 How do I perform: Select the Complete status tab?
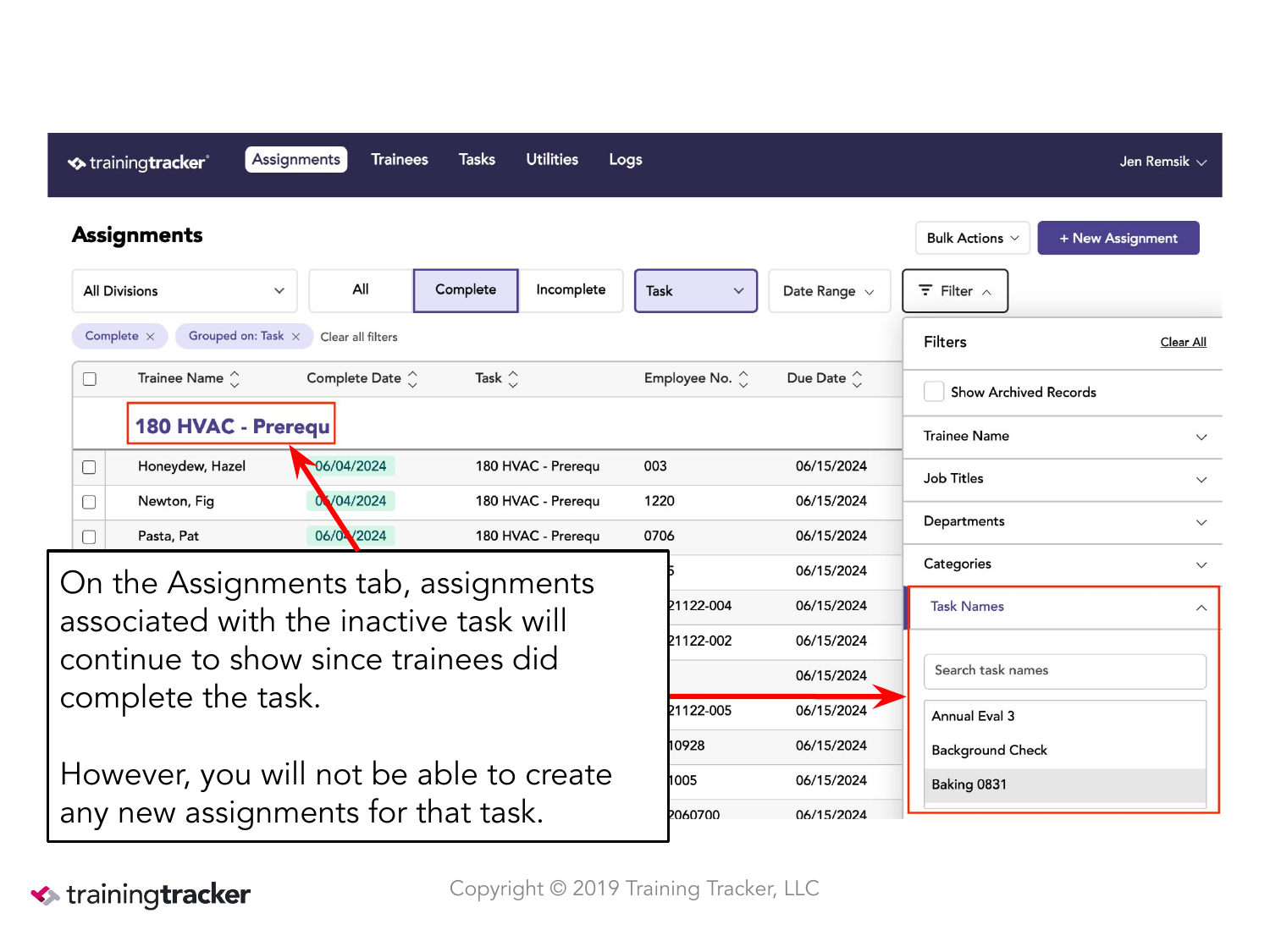[x=466, y=290]
